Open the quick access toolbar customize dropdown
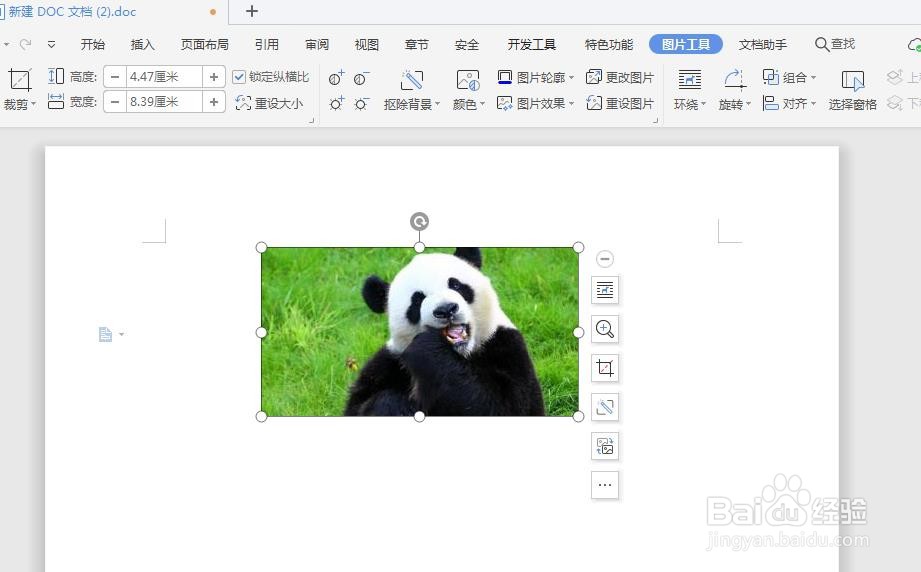Viewport: 921px width, 572px height. click(52, 44)
